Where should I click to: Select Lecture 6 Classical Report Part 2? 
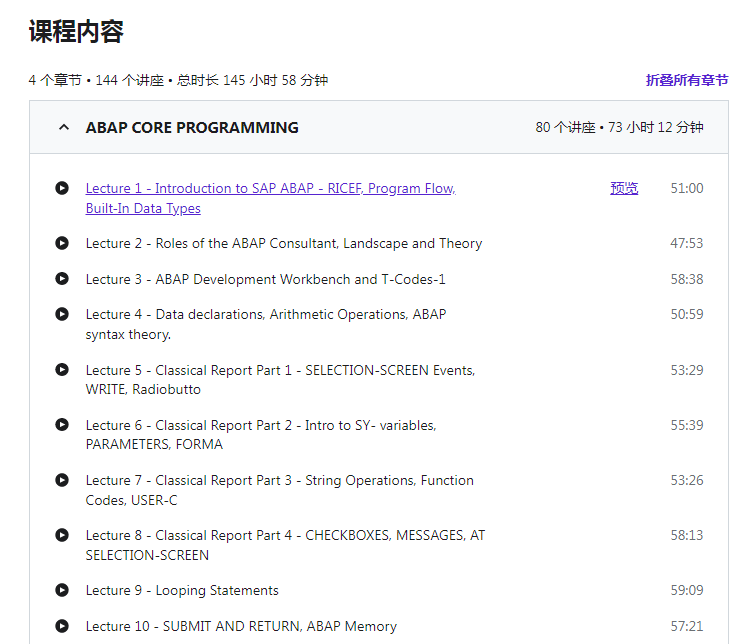(261, 435)
